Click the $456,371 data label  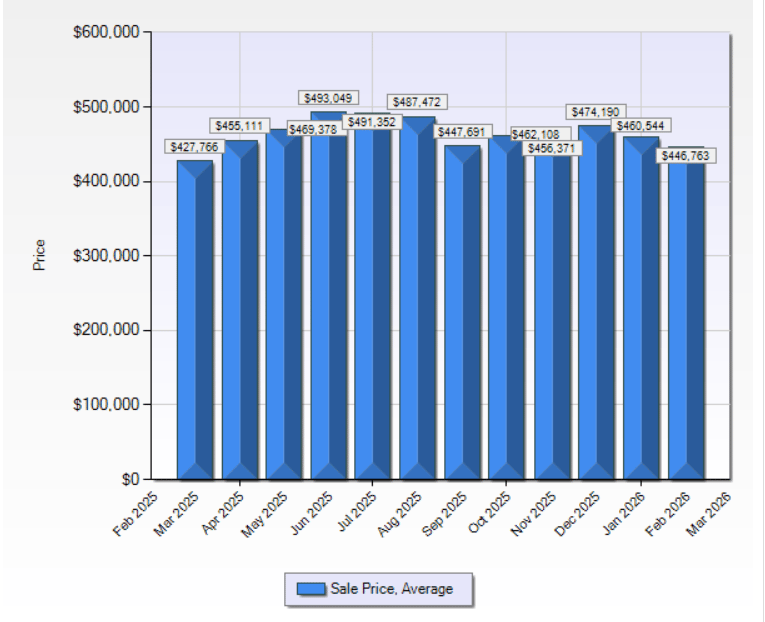coord(551,148)
